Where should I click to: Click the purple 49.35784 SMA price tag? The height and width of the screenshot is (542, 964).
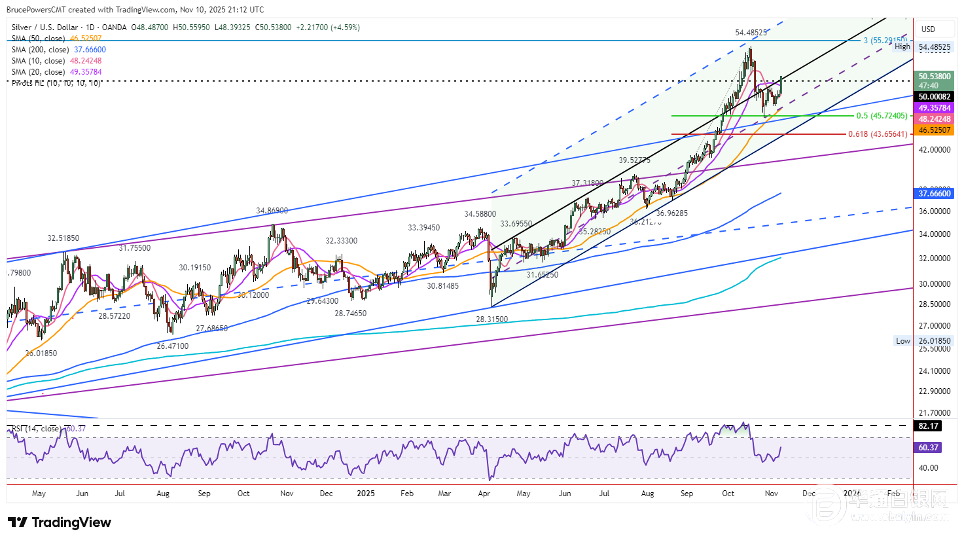pos(935,107)
